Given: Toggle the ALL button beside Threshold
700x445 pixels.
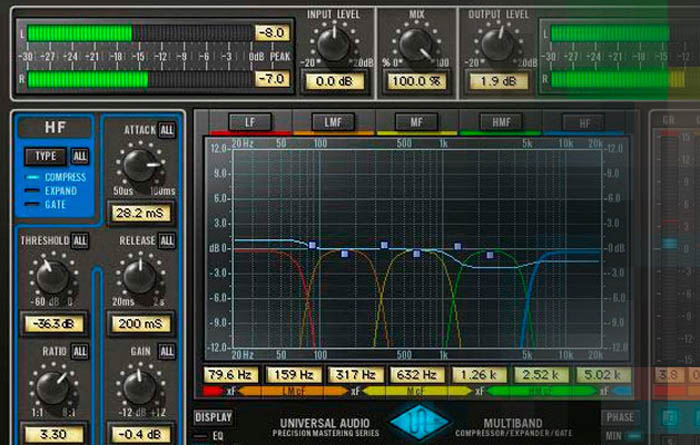Looking at the screenshot, I should [80, 241].
